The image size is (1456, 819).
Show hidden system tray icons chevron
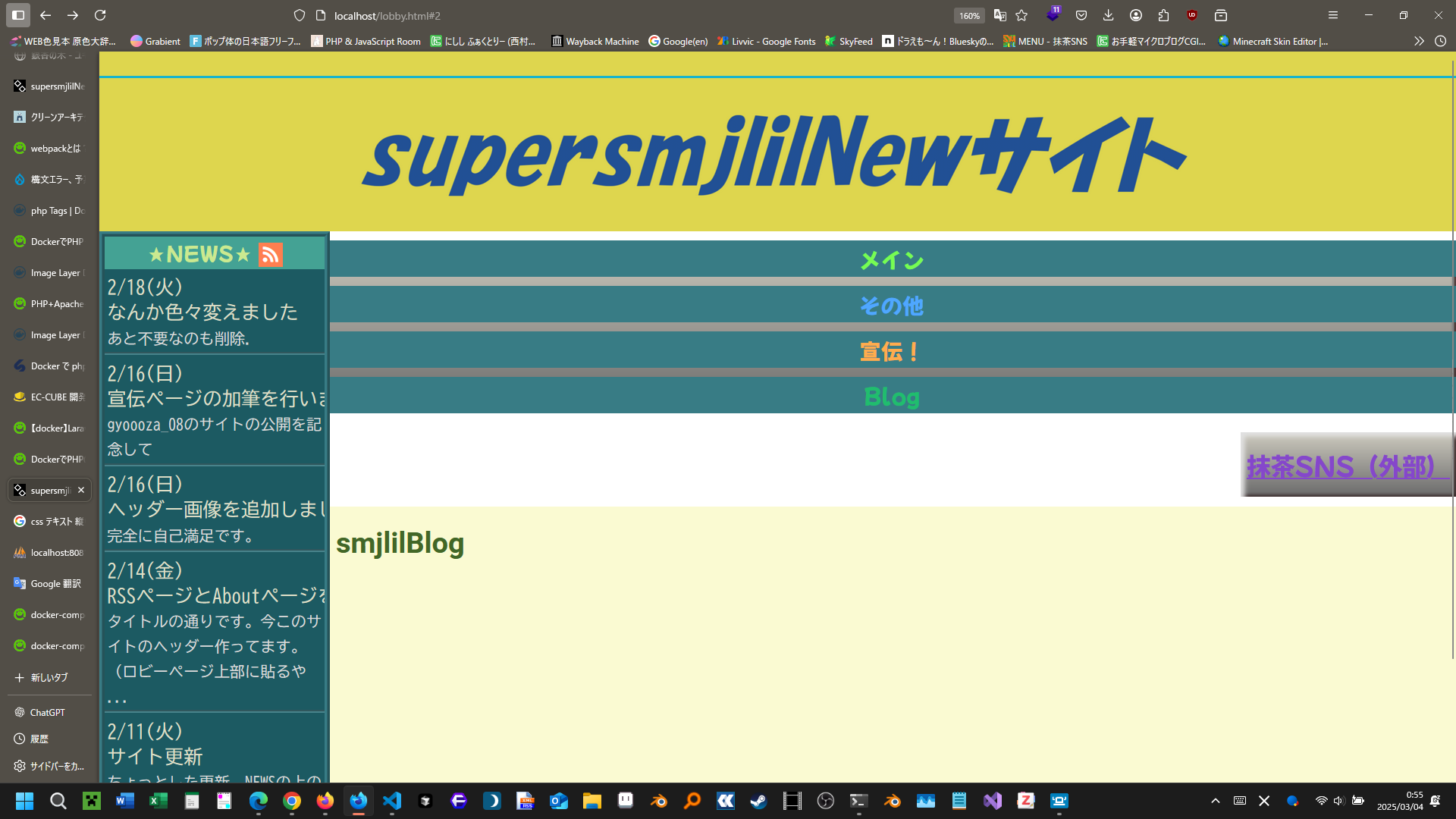pos(1215,801)
